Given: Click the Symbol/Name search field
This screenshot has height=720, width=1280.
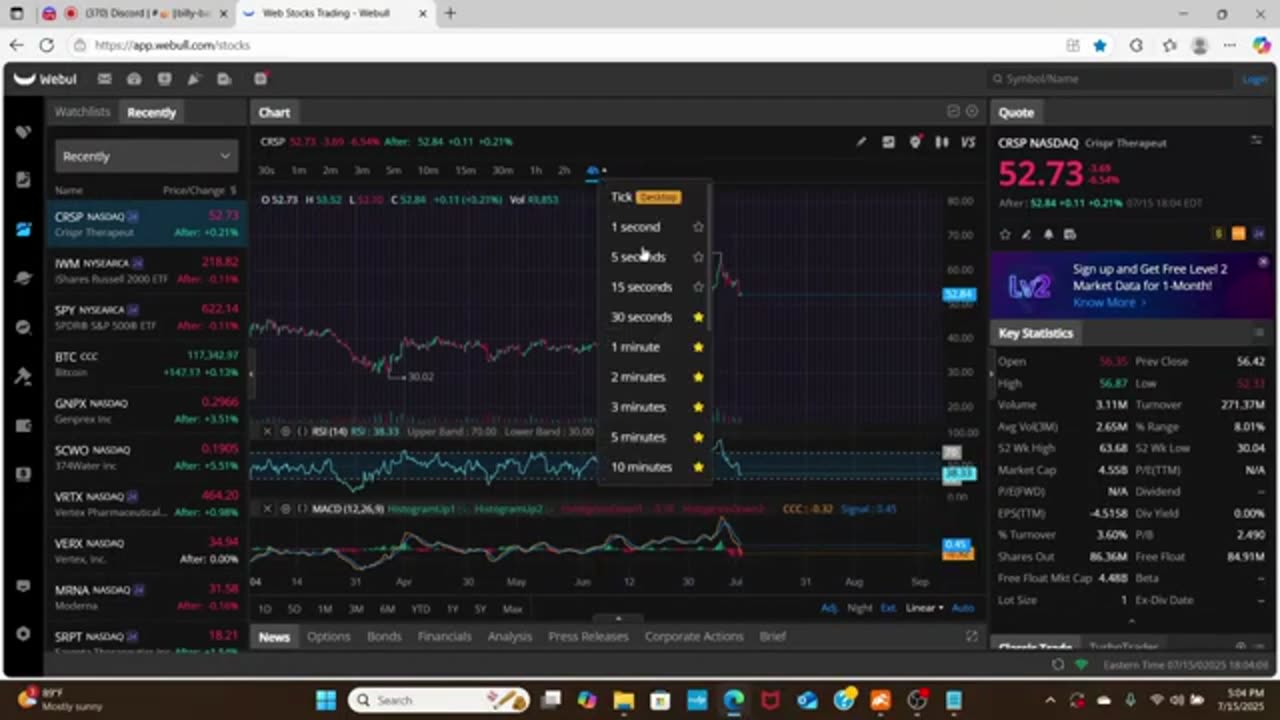Looking at the screenshot, I should tap(1110, 79).
